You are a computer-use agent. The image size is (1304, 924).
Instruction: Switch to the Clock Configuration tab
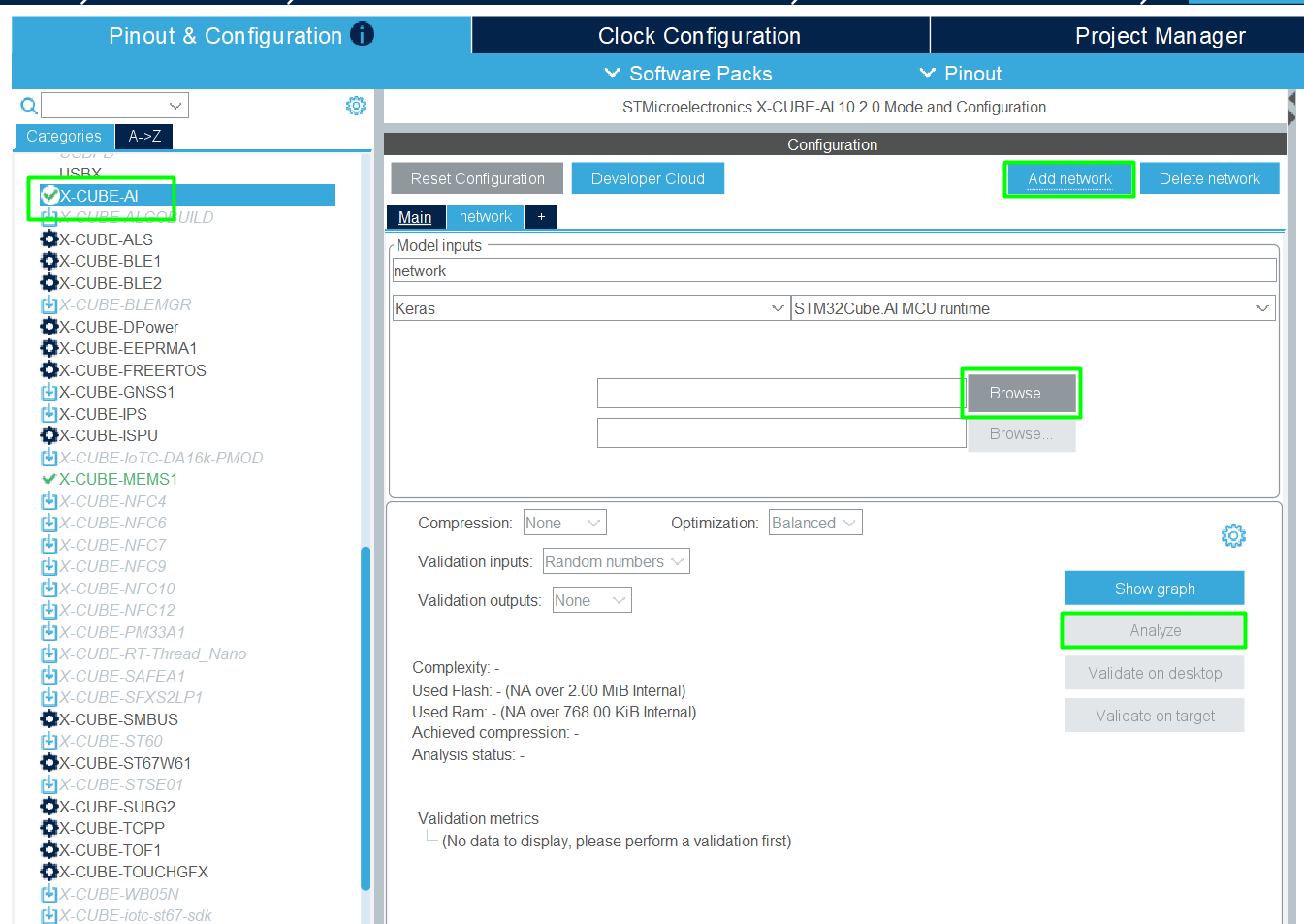pyautogui.click(x=699, y=36)
